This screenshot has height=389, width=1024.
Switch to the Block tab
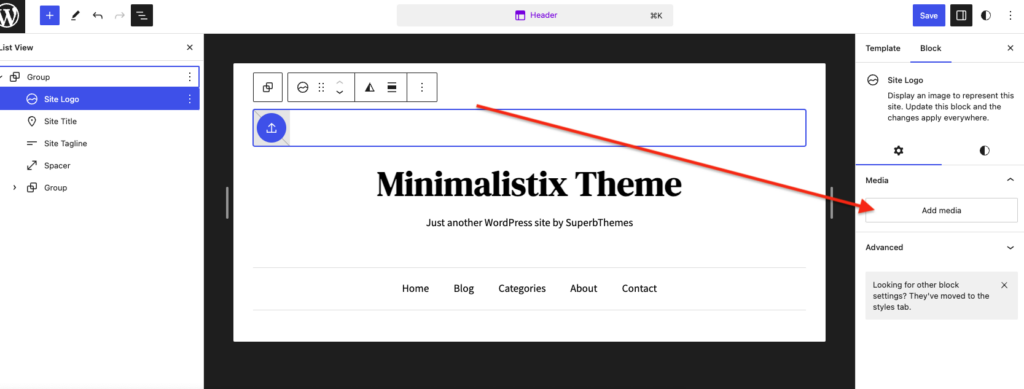tap(931, 48)
